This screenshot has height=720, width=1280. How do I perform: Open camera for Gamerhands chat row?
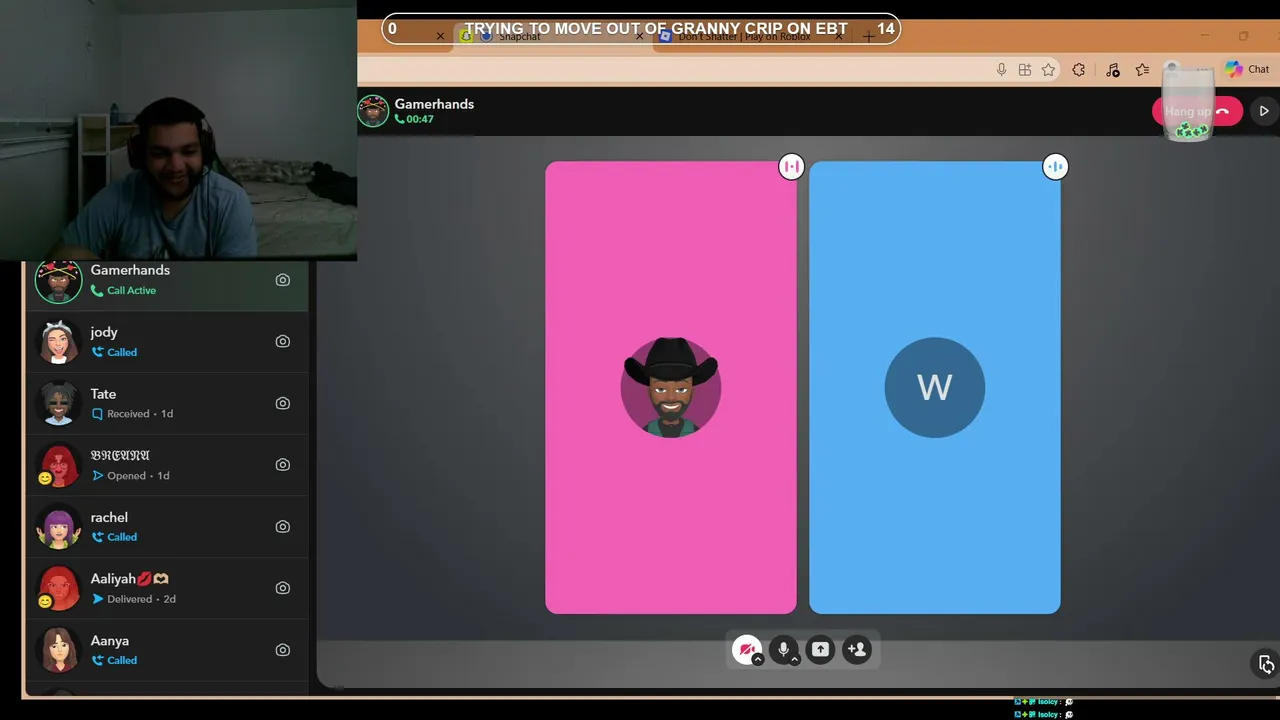tap(283, 280)
